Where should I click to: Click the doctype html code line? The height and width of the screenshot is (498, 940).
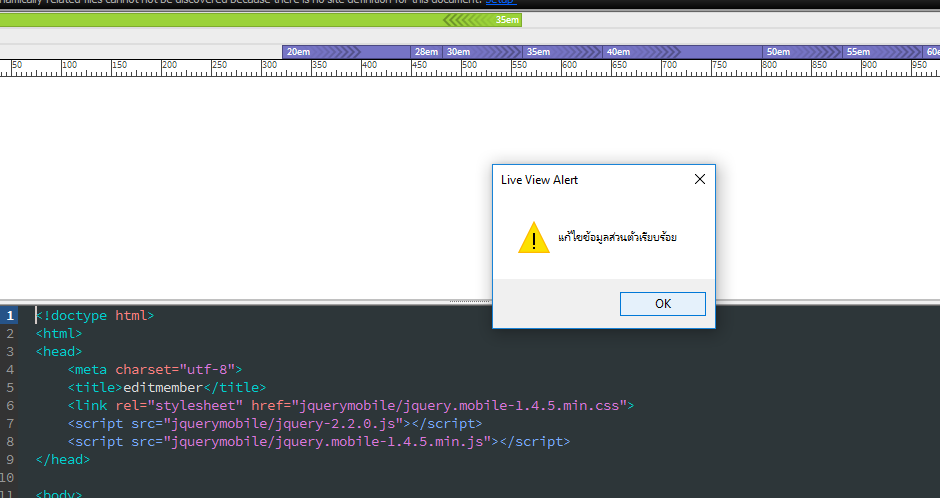pos(95,315)
